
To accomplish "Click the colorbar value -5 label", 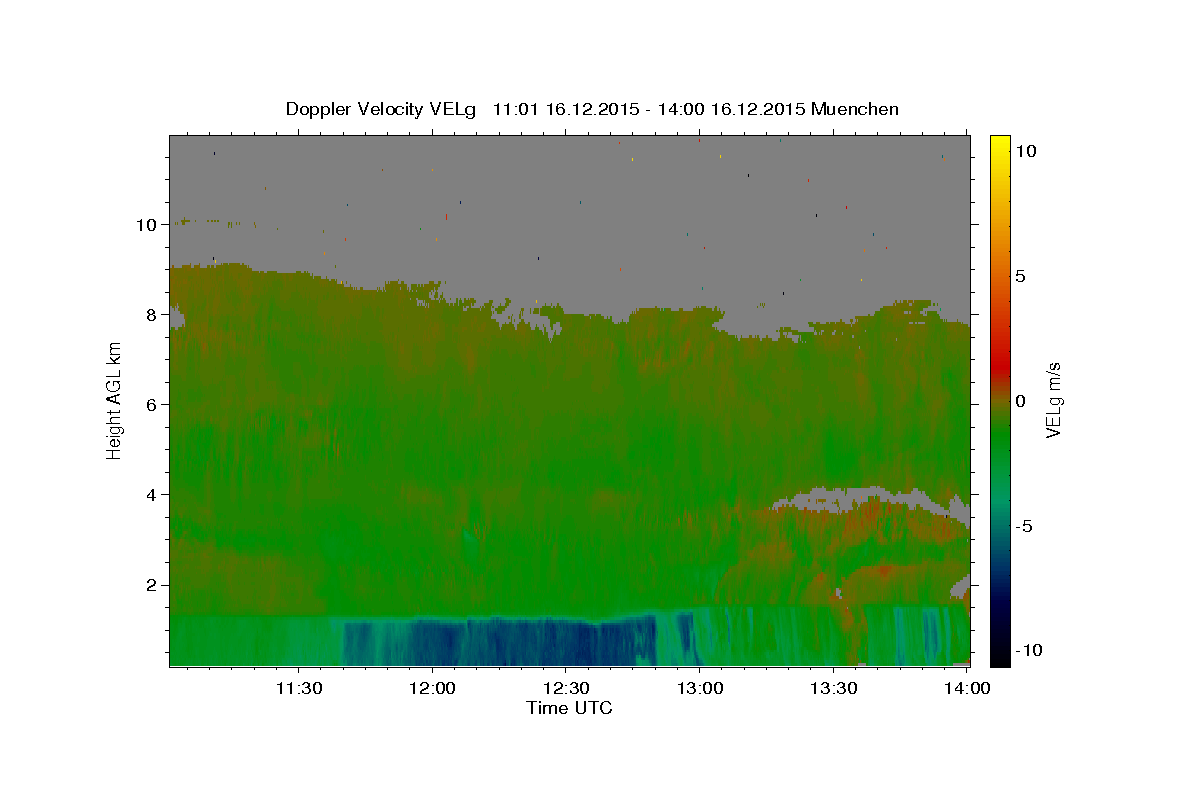I will (x=1024, y=526).
